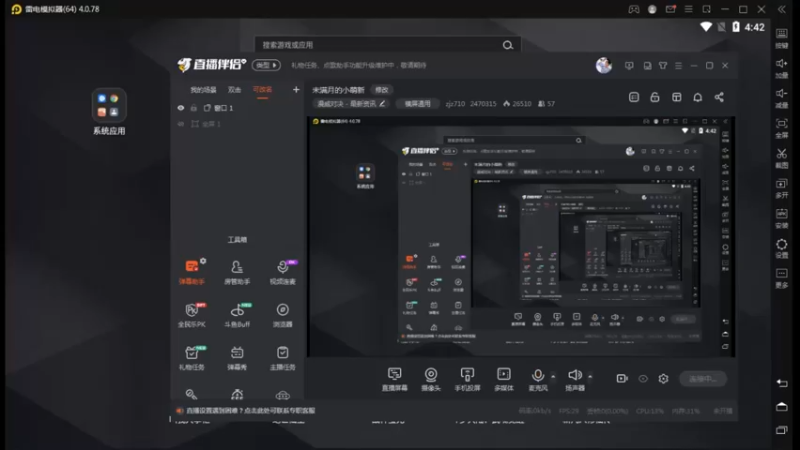Open feedback message icon in title bar
This screenshot has width=800, height=450.
[x=629, y=66]
